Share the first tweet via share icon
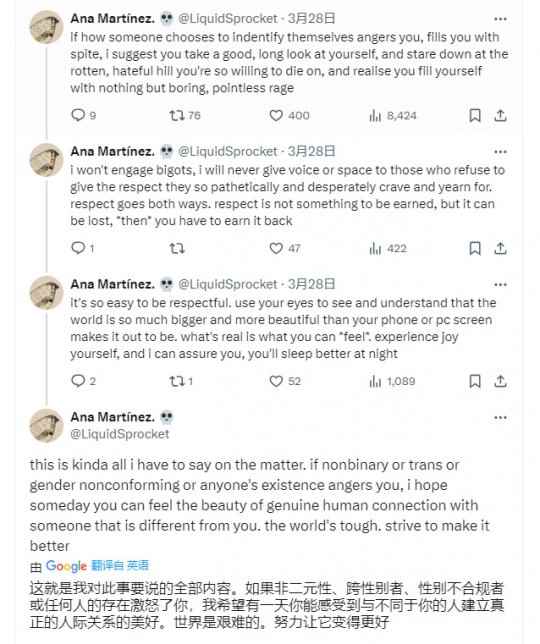540x644 pixels. pyautogui.click(x=500, y=115)
